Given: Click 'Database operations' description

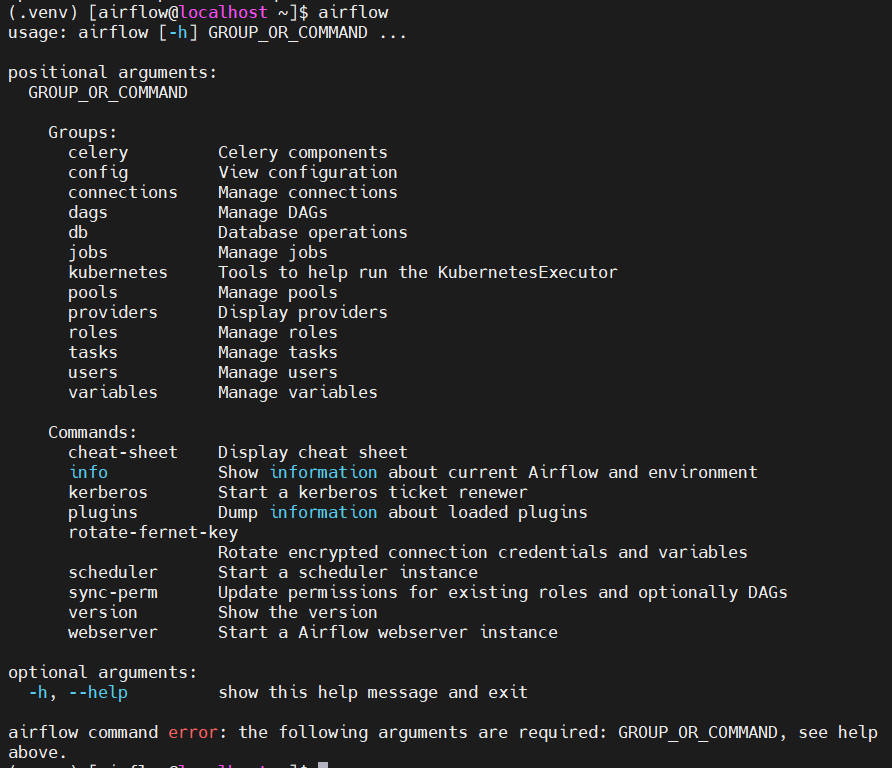Looking at the screenshot, I should [x=313, y=233].
